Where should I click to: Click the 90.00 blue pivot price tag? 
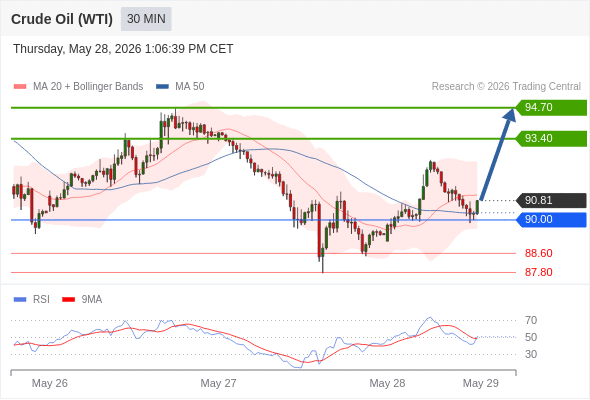point(551,219)
